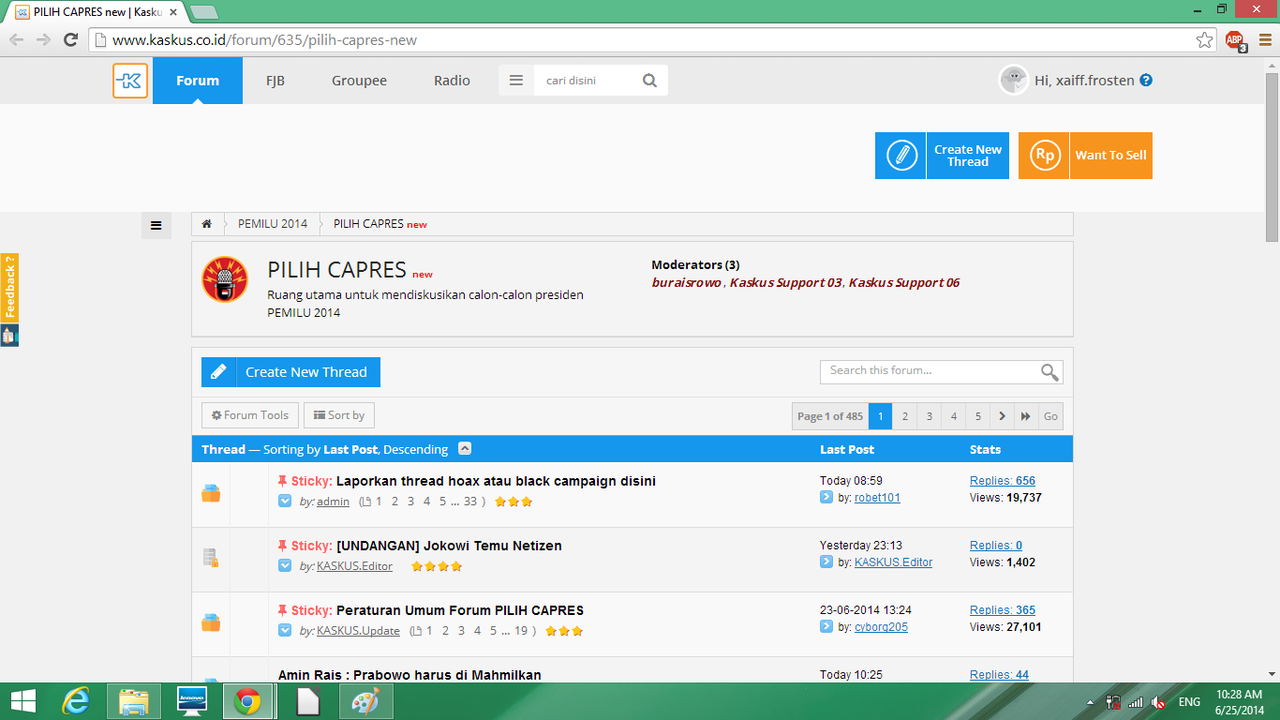Expand thread preview for Laporkan thread hoax
This screenshot has height=720, width=1280.
pos(285,501)
